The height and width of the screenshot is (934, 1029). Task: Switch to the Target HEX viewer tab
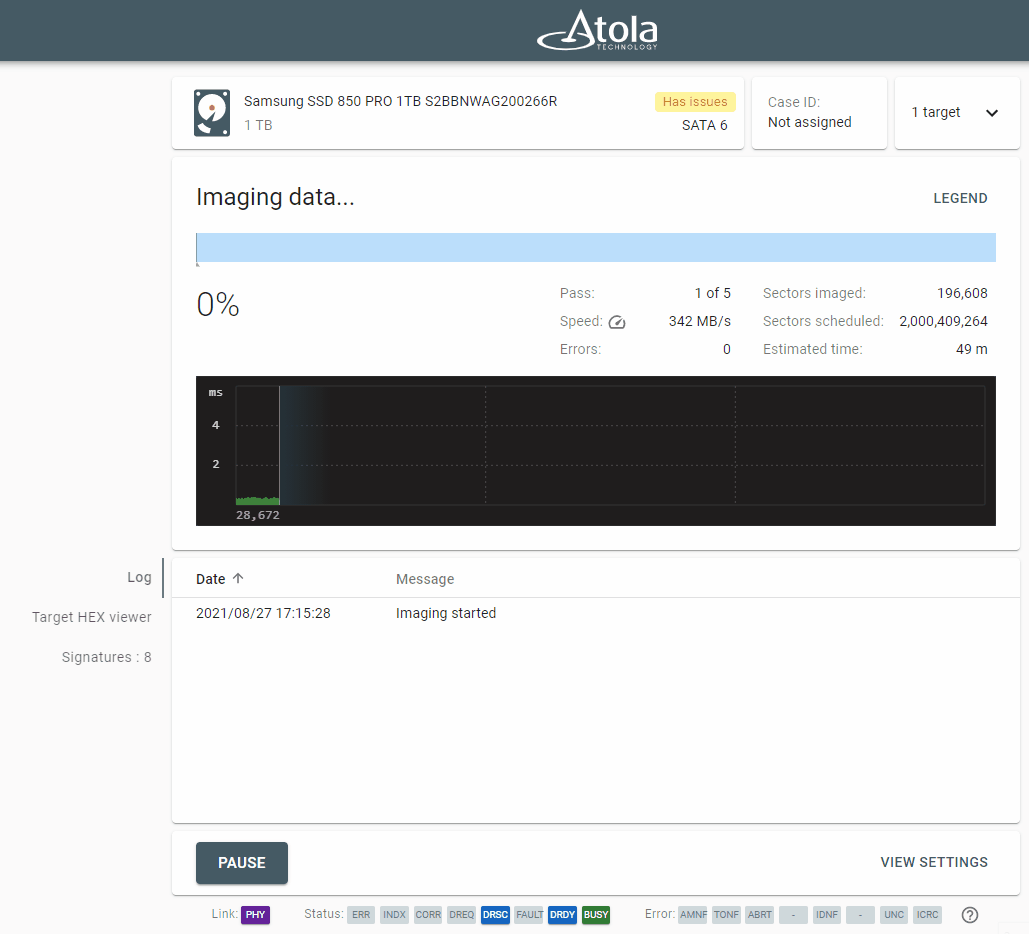tap(92, 617)
